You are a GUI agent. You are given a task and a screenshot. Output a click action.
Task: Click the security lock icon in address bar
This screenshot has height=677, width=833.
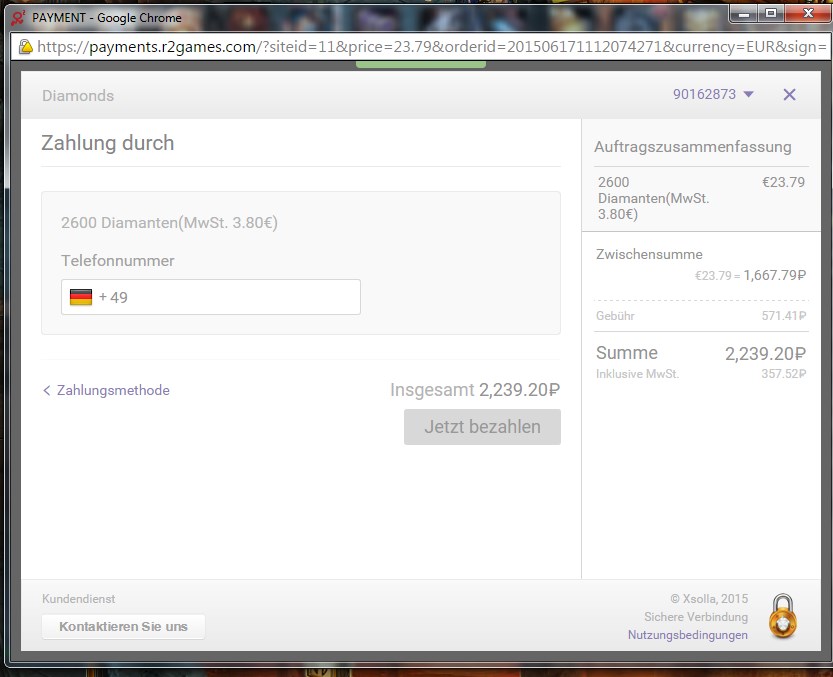click(25, 46)
